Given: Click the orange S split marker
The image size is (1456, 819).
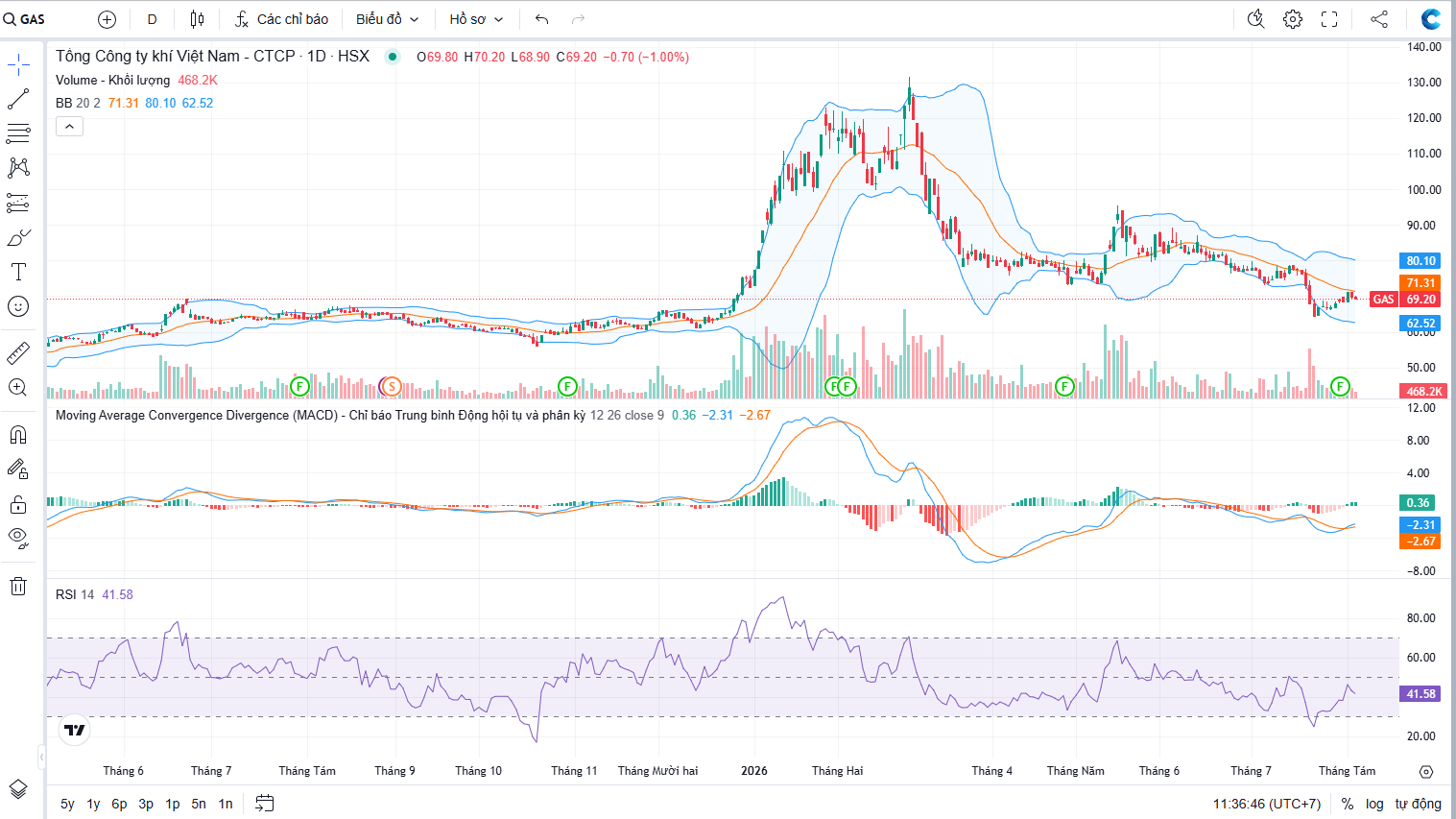Looking at the screenshot, I should pyautogui.click(x=391, y=386).
